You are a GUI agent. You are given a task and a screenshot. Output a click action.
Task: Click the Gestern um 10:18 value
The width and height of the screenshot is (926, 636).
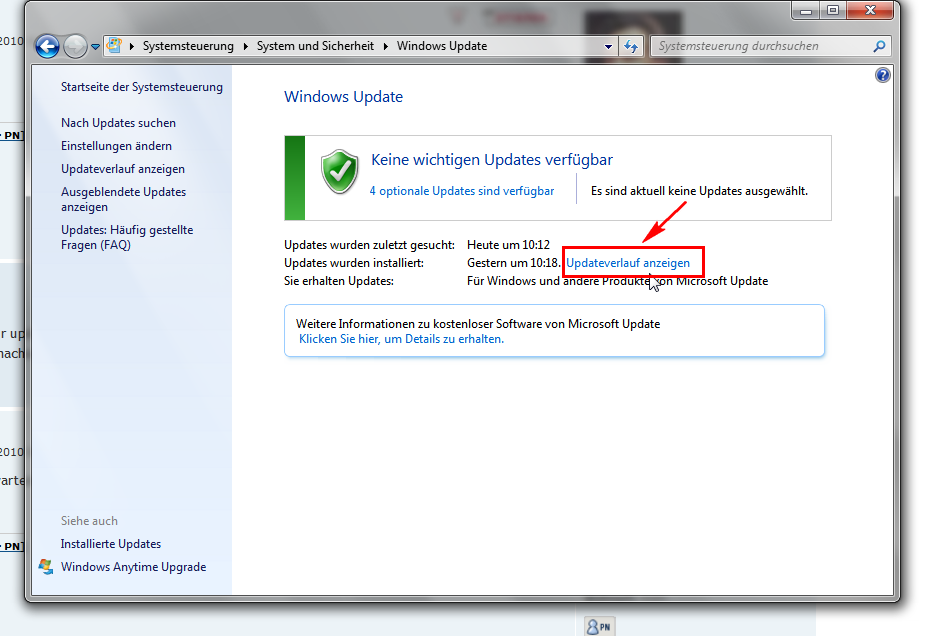click(513, 263)
